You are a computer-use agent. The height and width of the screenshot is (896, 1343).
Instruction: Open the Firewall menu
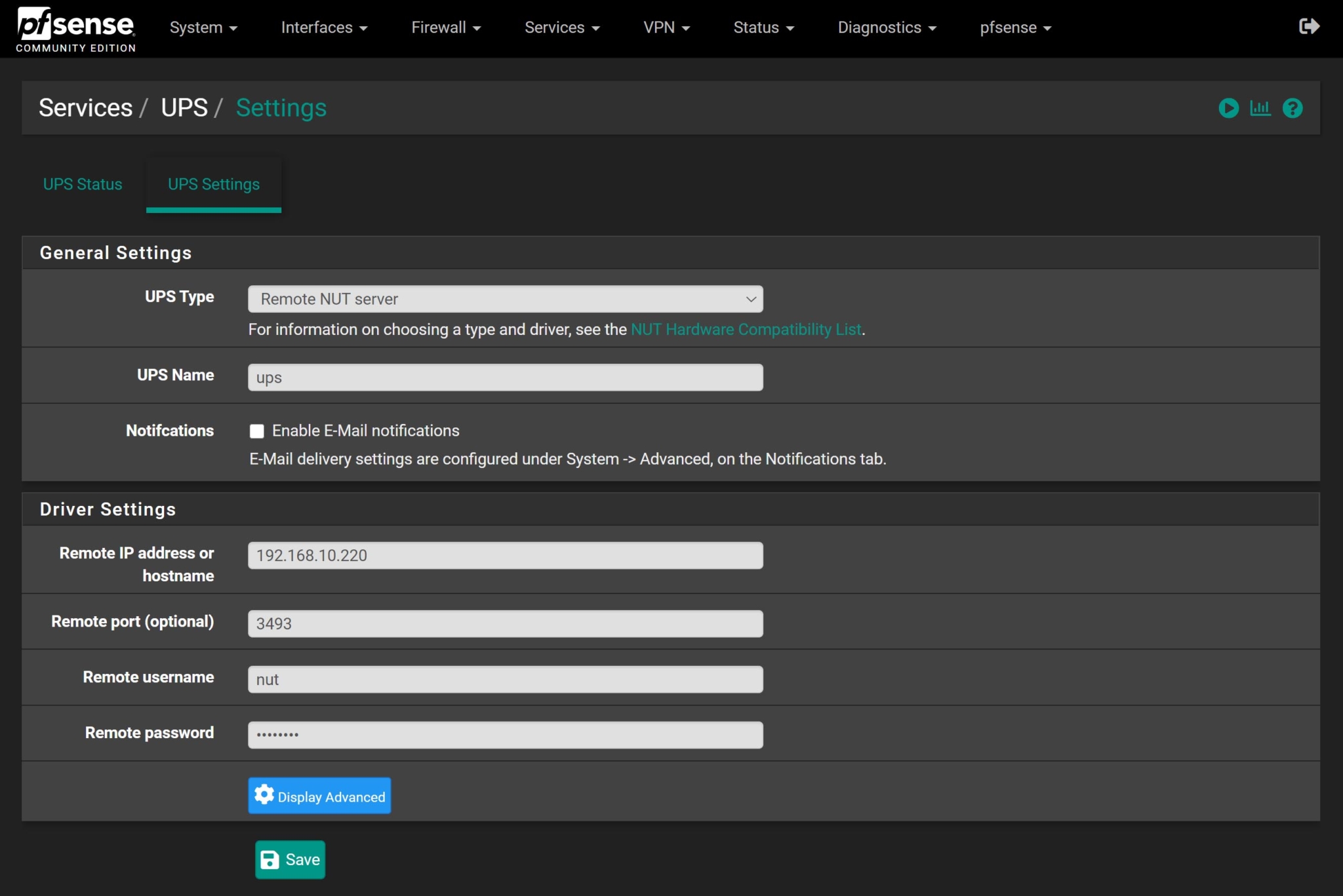pos(445,28)
